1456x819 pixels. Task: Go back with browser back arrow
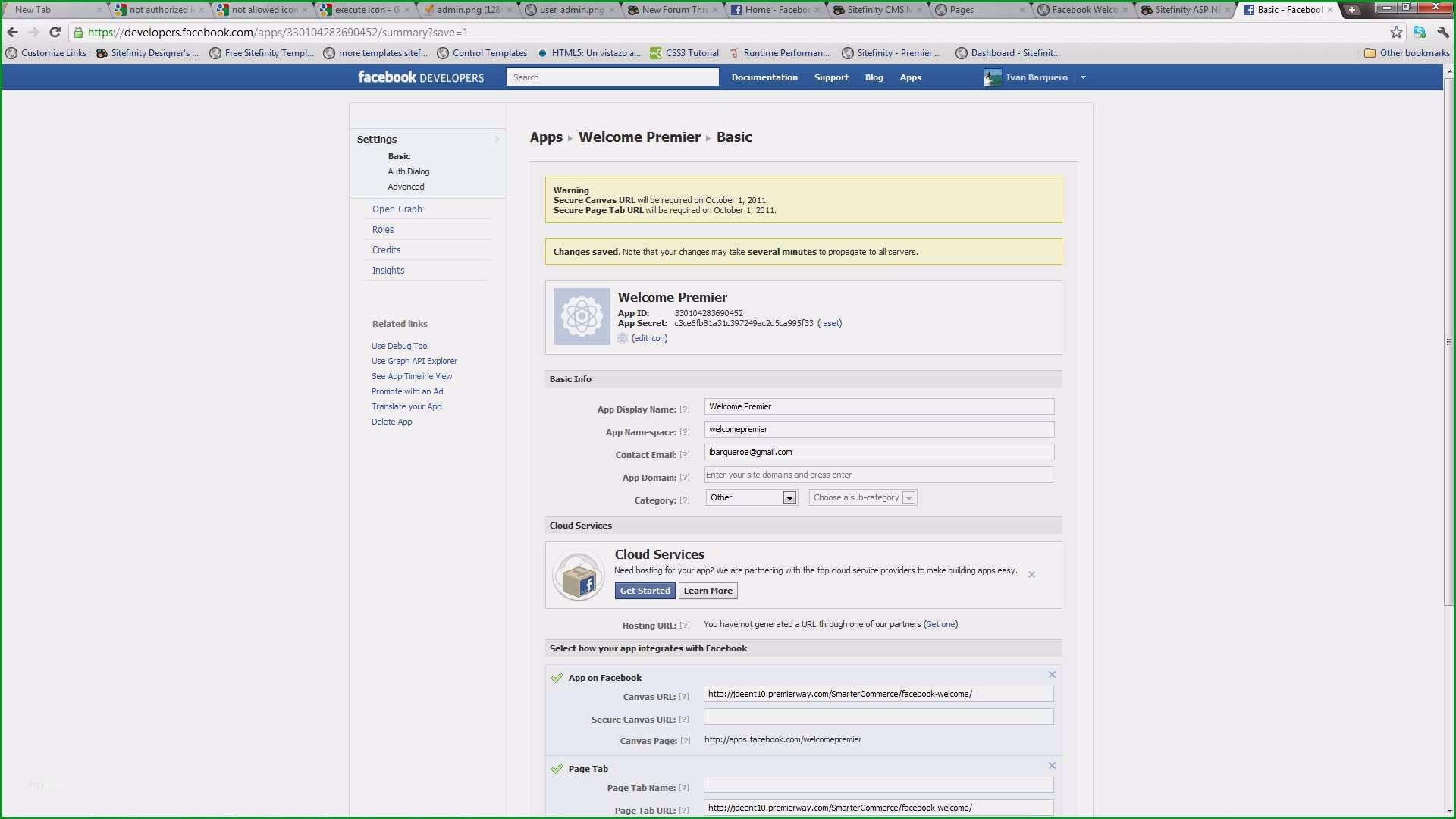(12, 32)
